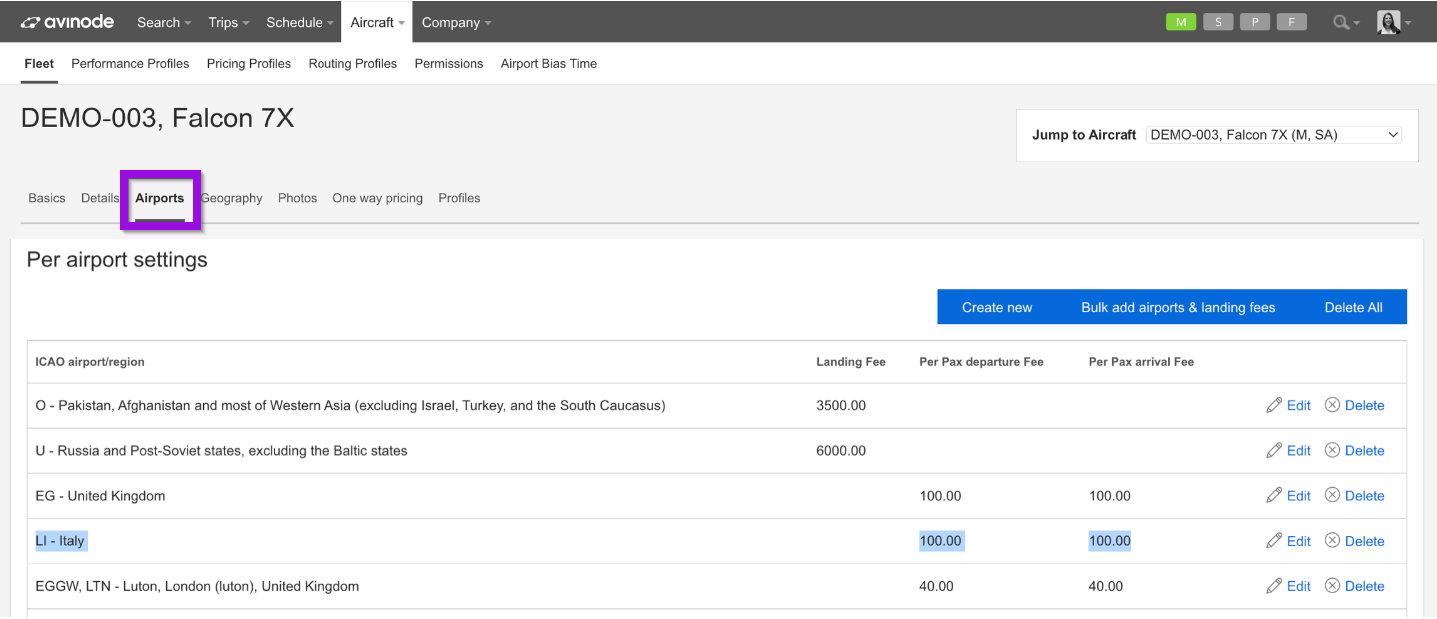Image resolution: width=1437 pixels, height=619 pixels.
Task: Click Bulk add airports & landing fees
Action: (x=1178, y=307)
